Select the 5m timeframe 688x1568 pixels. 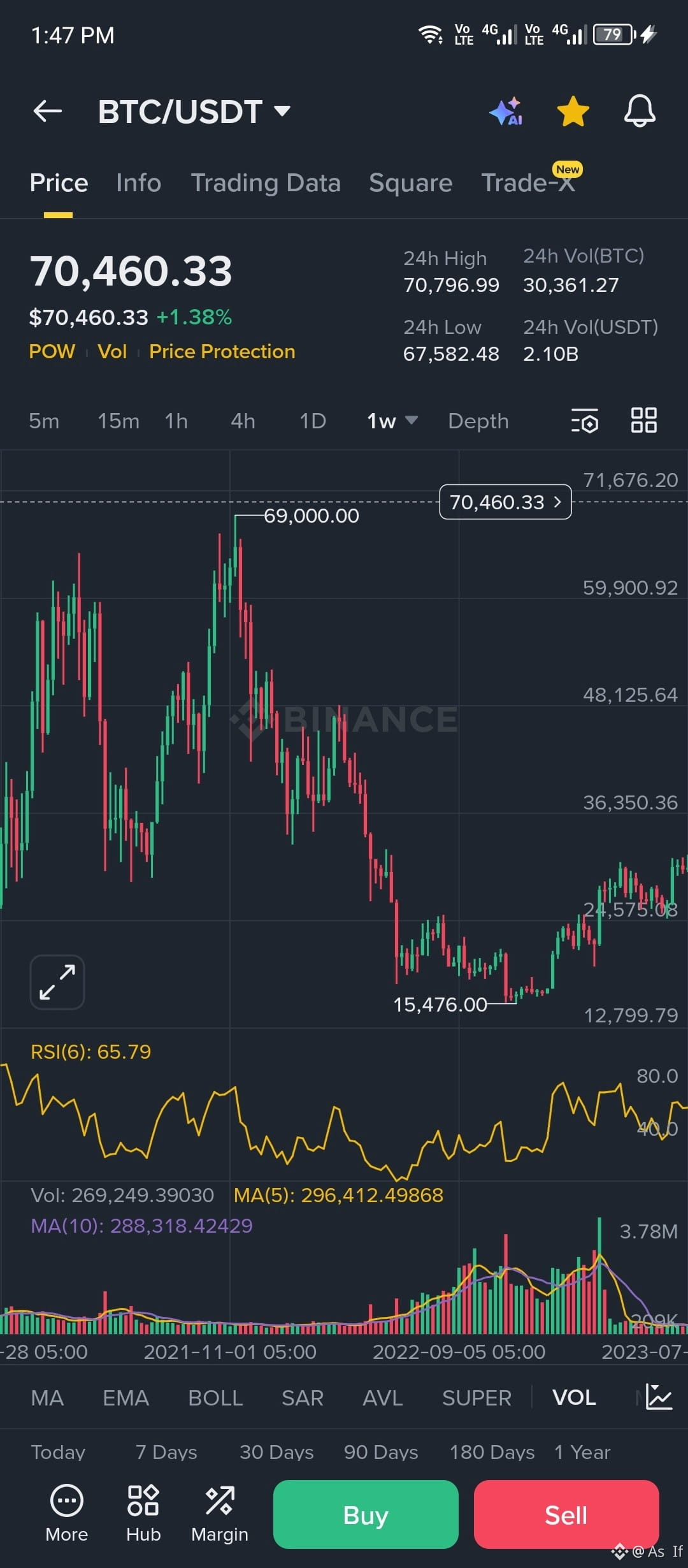click(x=44, y=421)
